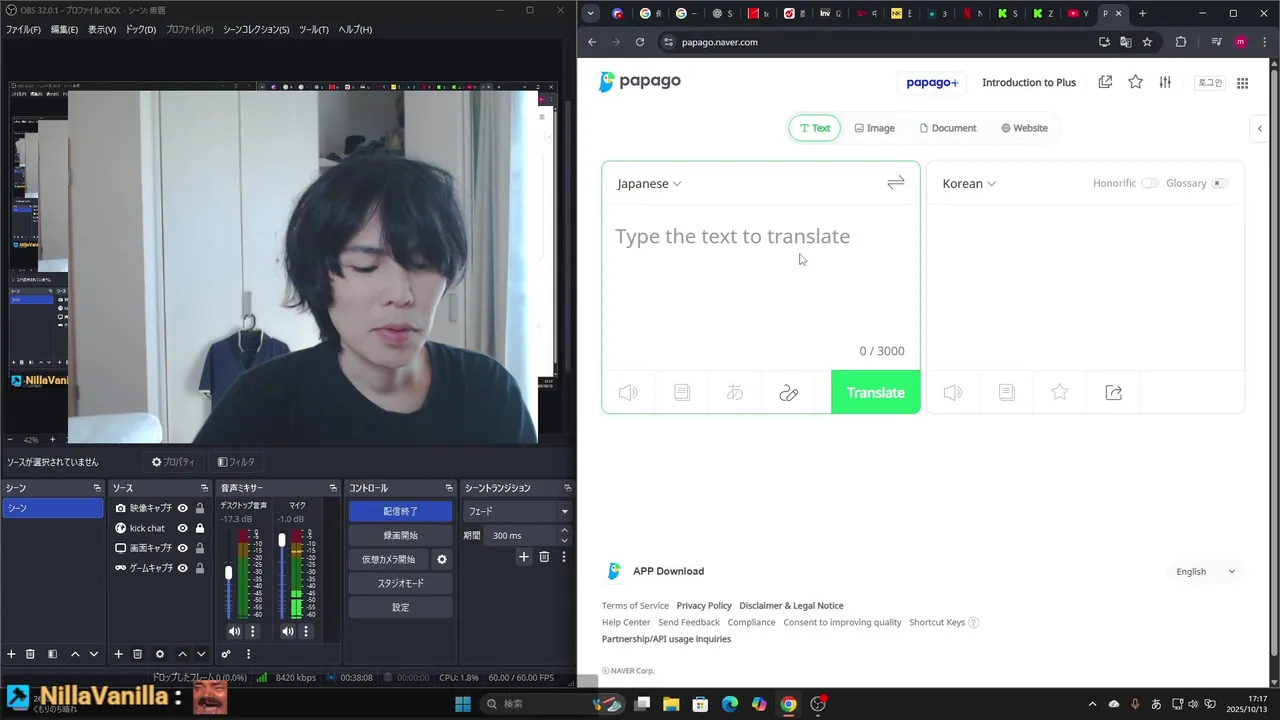The height and width of the screenshot is (720, 1280).
Task: Share the translation result in Papago
Action: pos(1113,393)
